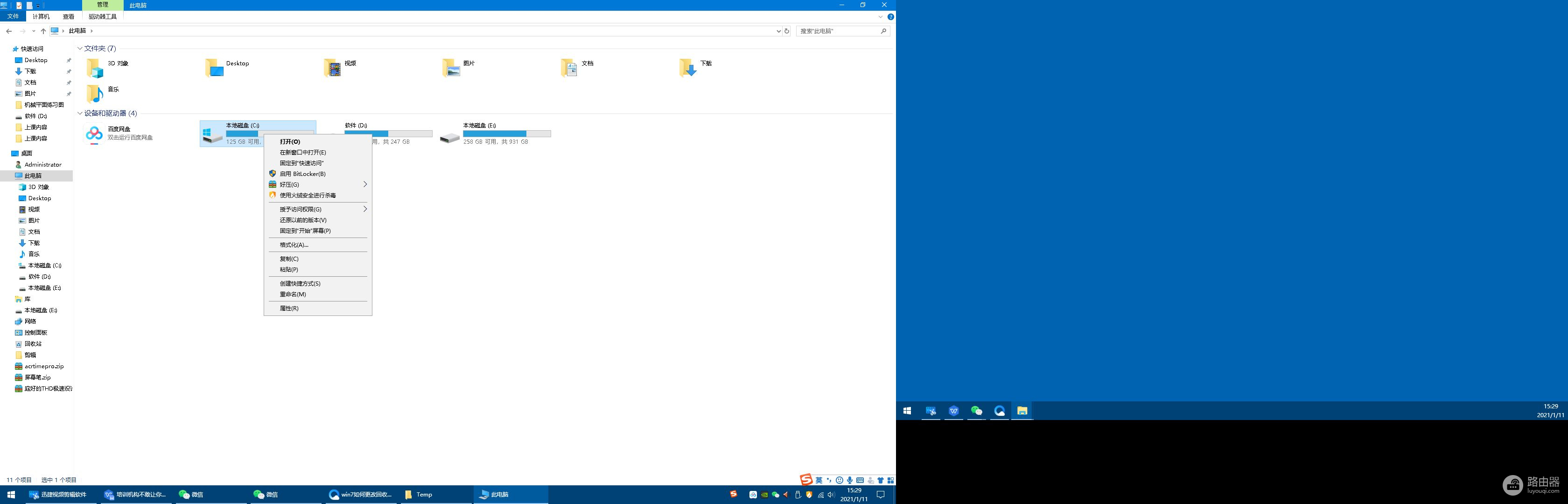Collapse the 设备和驱动器 (4) group
The image size is (1568, 504).
pyautogui.click(x=80, y=113)
